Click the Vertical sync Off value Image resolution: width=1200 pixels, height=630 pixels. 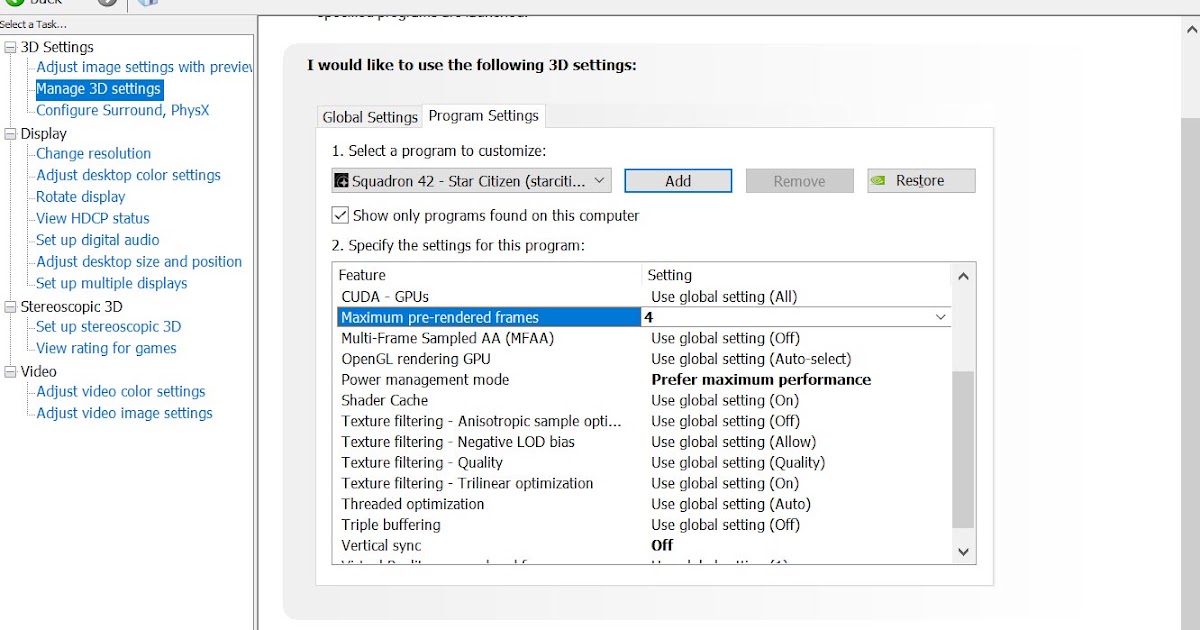[x=662, y=545]
